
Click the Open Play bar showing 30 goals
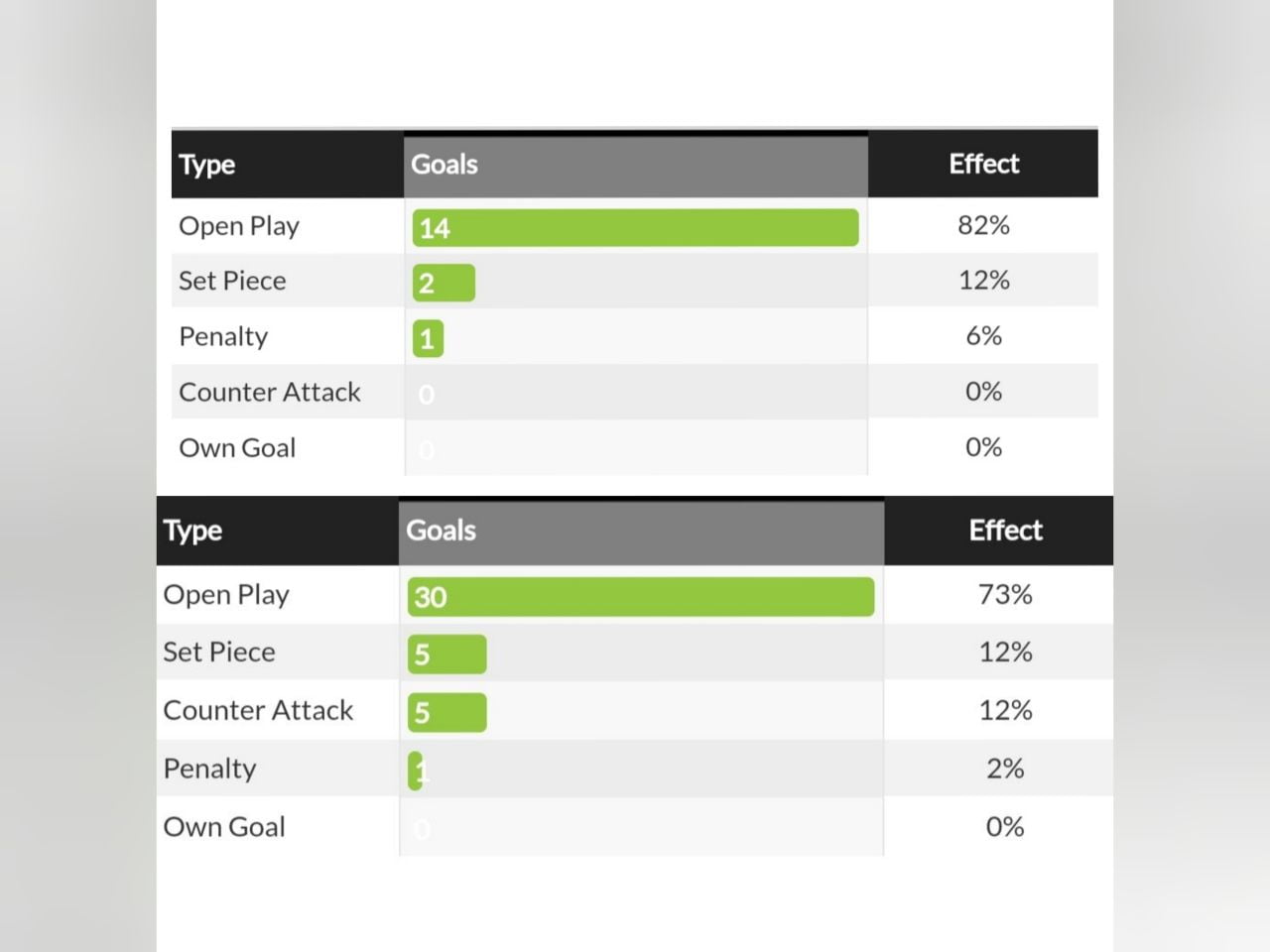coord(641,597)
